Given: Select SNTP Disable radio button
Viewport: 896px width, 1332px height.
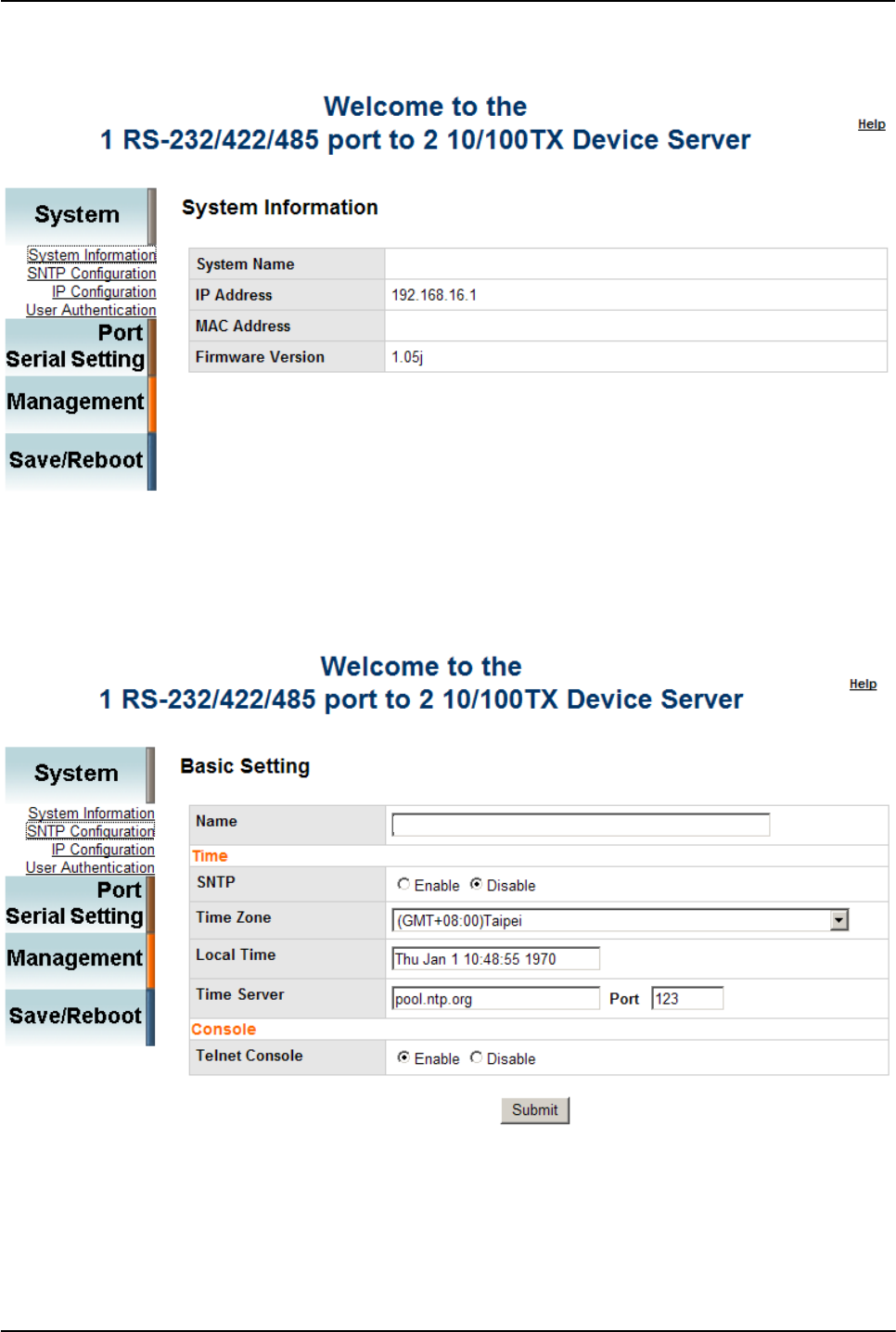Looking at the screenshot, I should point(476,884).
